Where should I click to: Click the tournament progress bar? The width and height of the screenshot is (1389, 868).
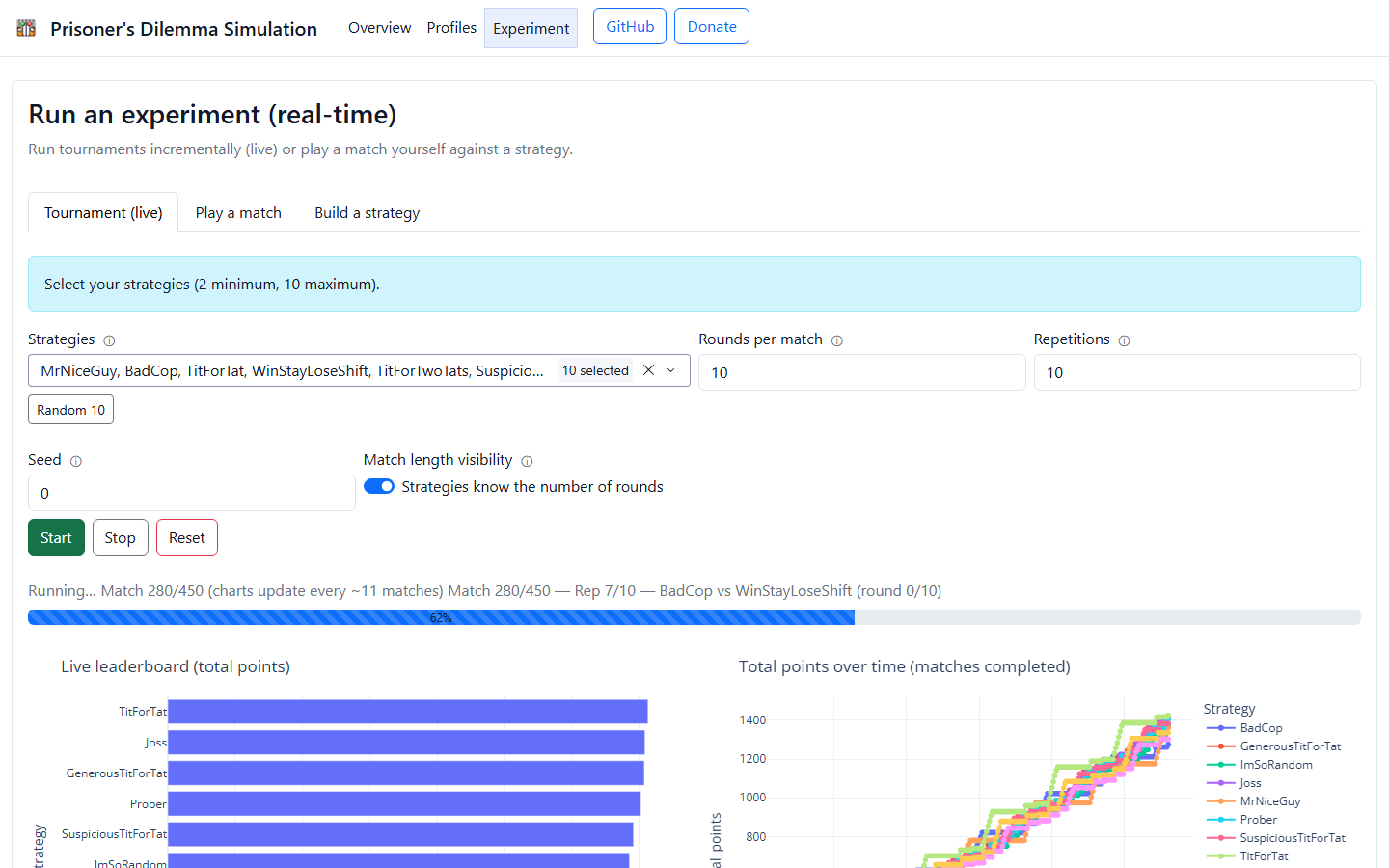click(694, 617)
